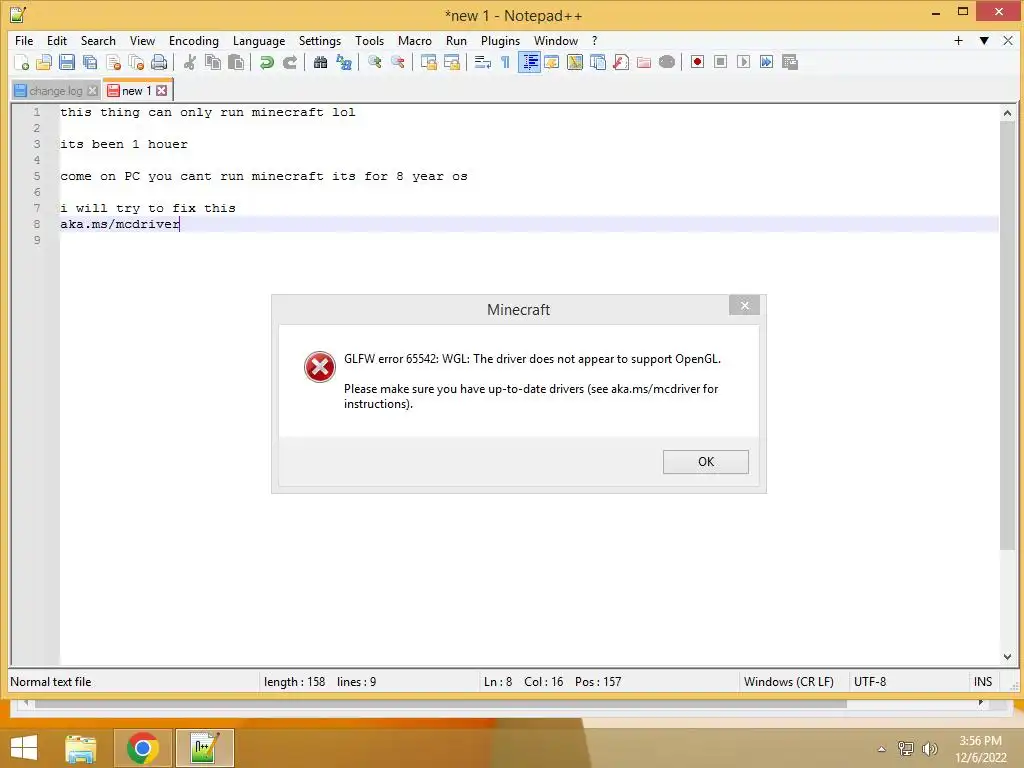Click the Close document toolbar icon
This screenshot has height=768, width=1024.
pos(113,62)
